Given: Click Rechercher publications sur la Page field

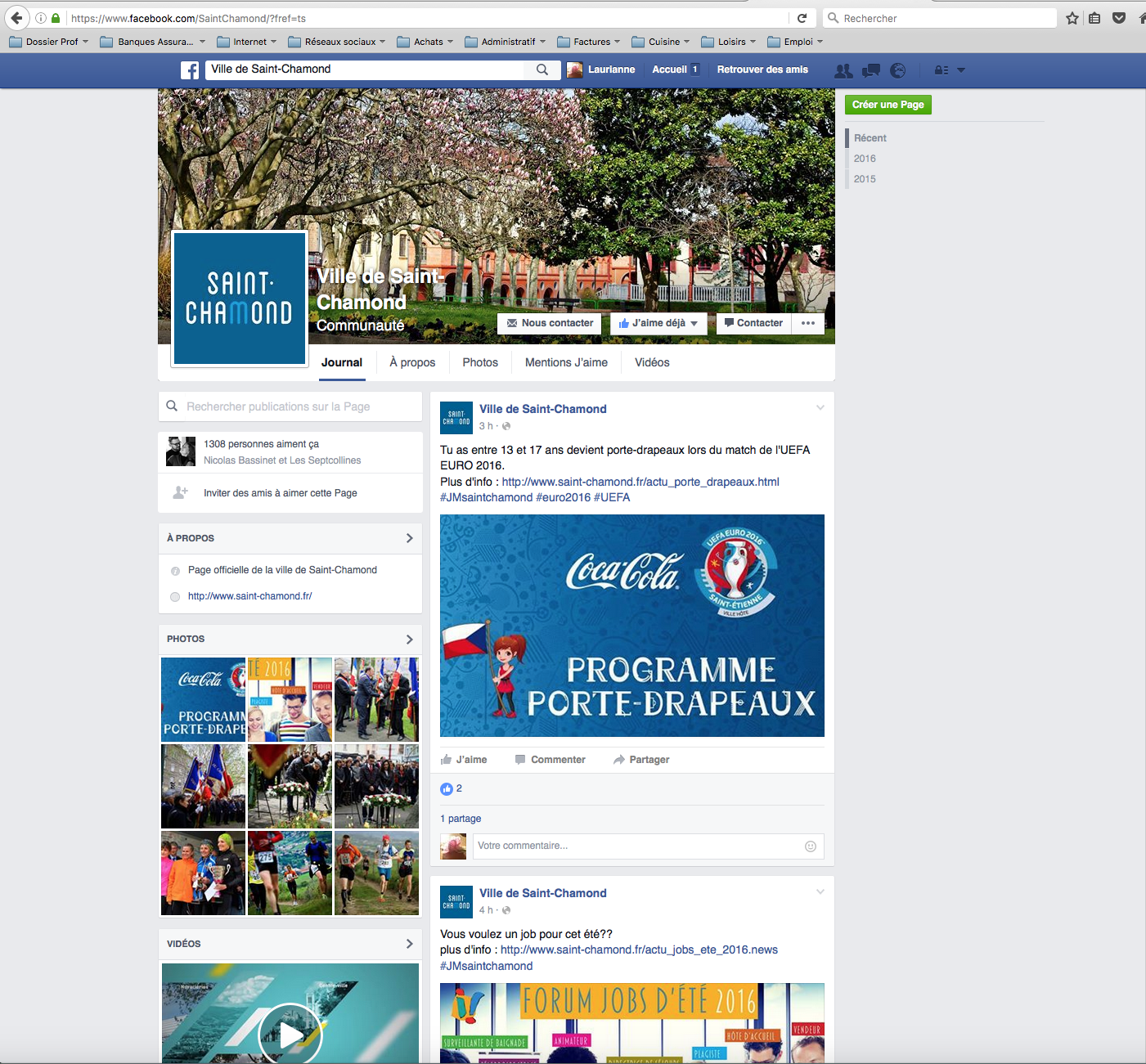Looking at the screenshot, I should (290, 406).
